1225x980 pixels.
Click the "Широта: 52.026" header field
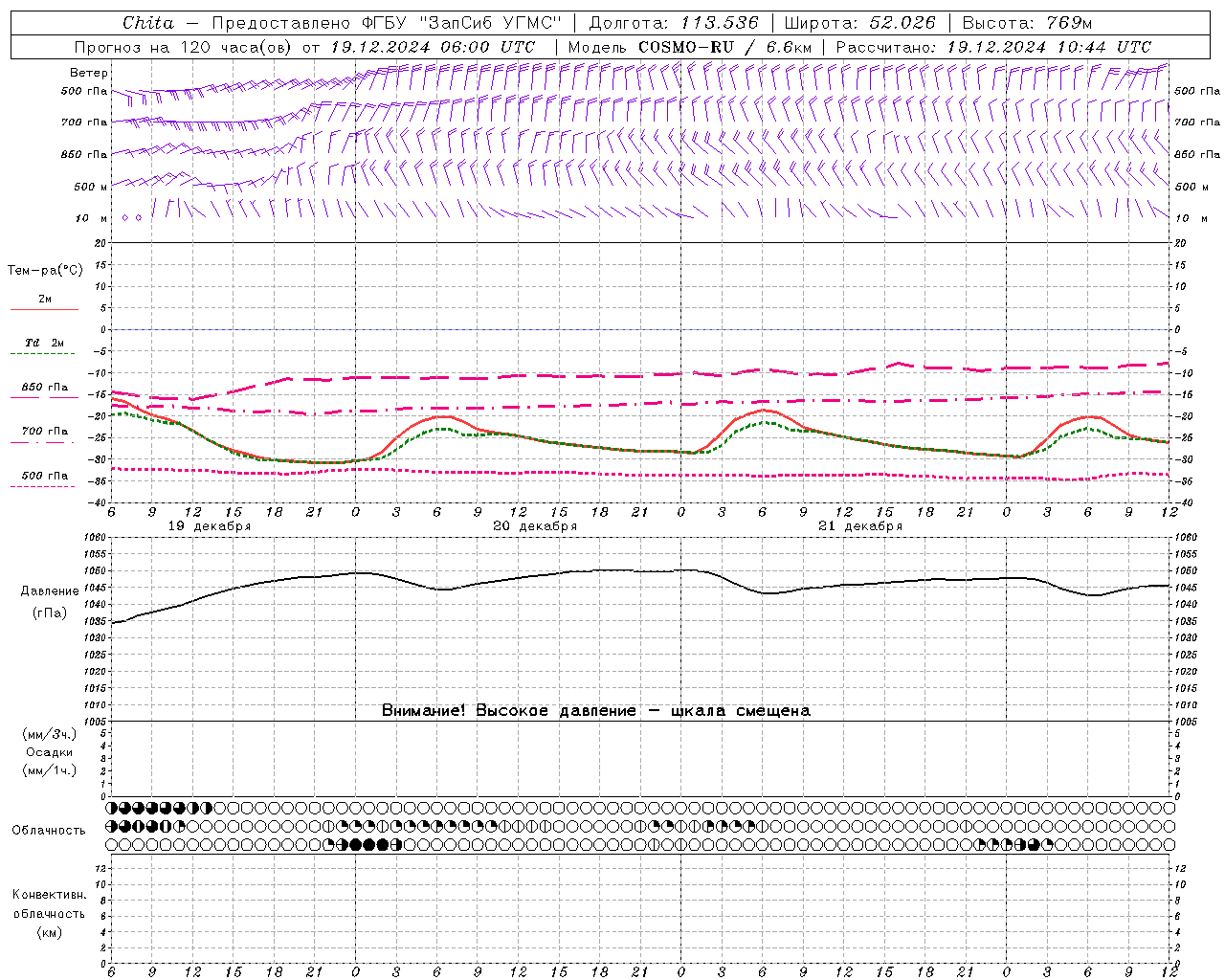click(x=859, y=22)
